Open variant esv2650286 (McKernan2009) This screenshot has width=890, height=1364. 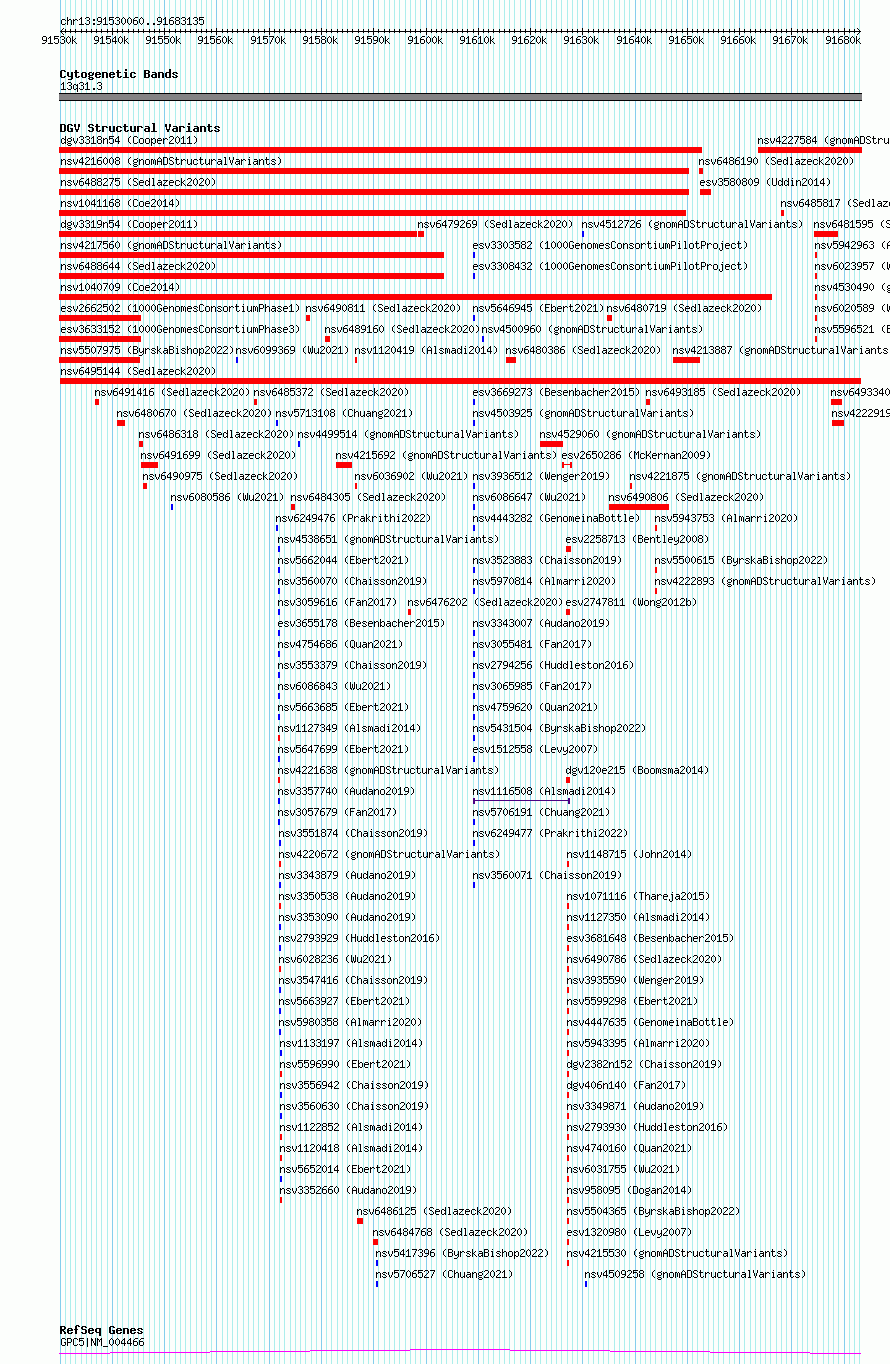pos(636,455)
